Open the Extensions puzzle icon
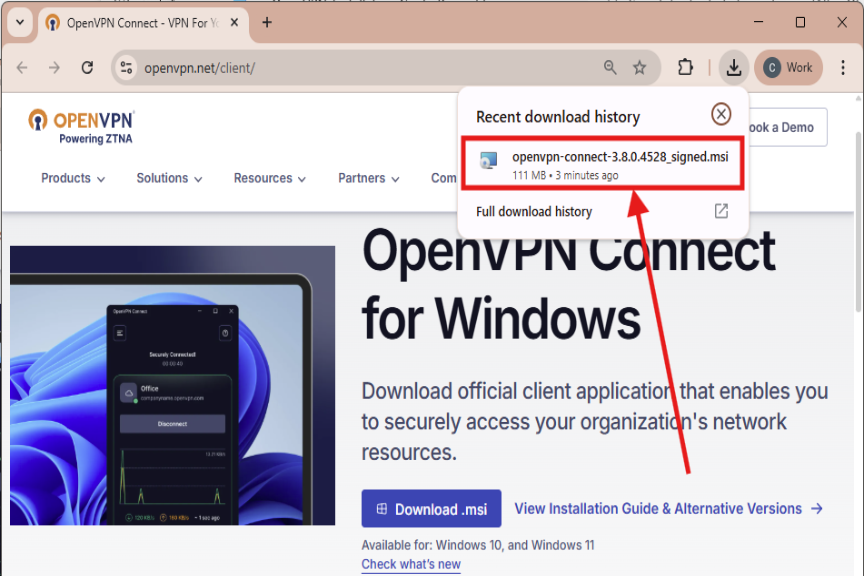 (x=685, y=68)
